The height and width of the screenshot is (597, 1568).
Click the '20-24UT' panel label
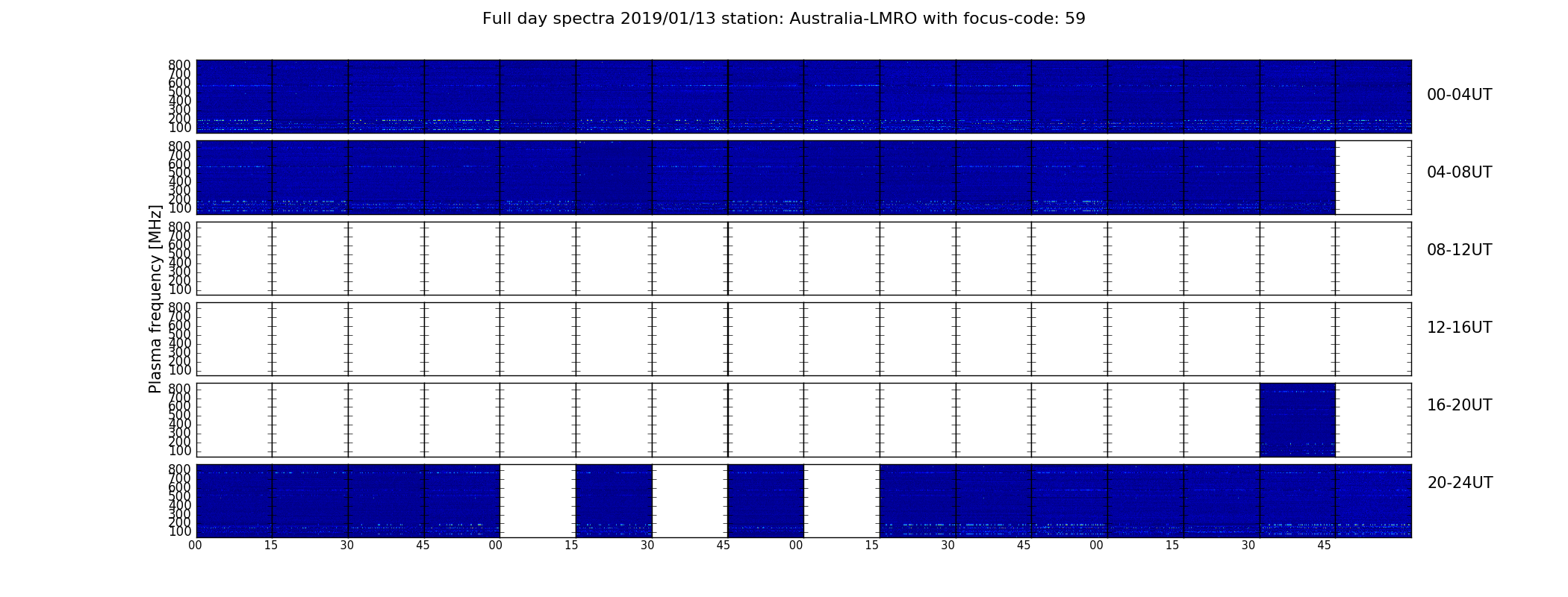(1460, 483)
